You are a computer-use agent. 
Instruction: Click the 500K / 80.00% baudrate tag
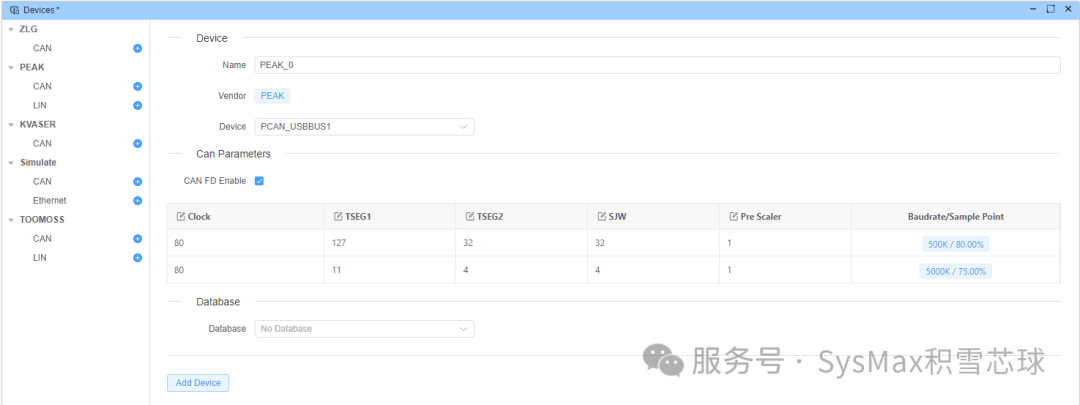click(955, 244)
